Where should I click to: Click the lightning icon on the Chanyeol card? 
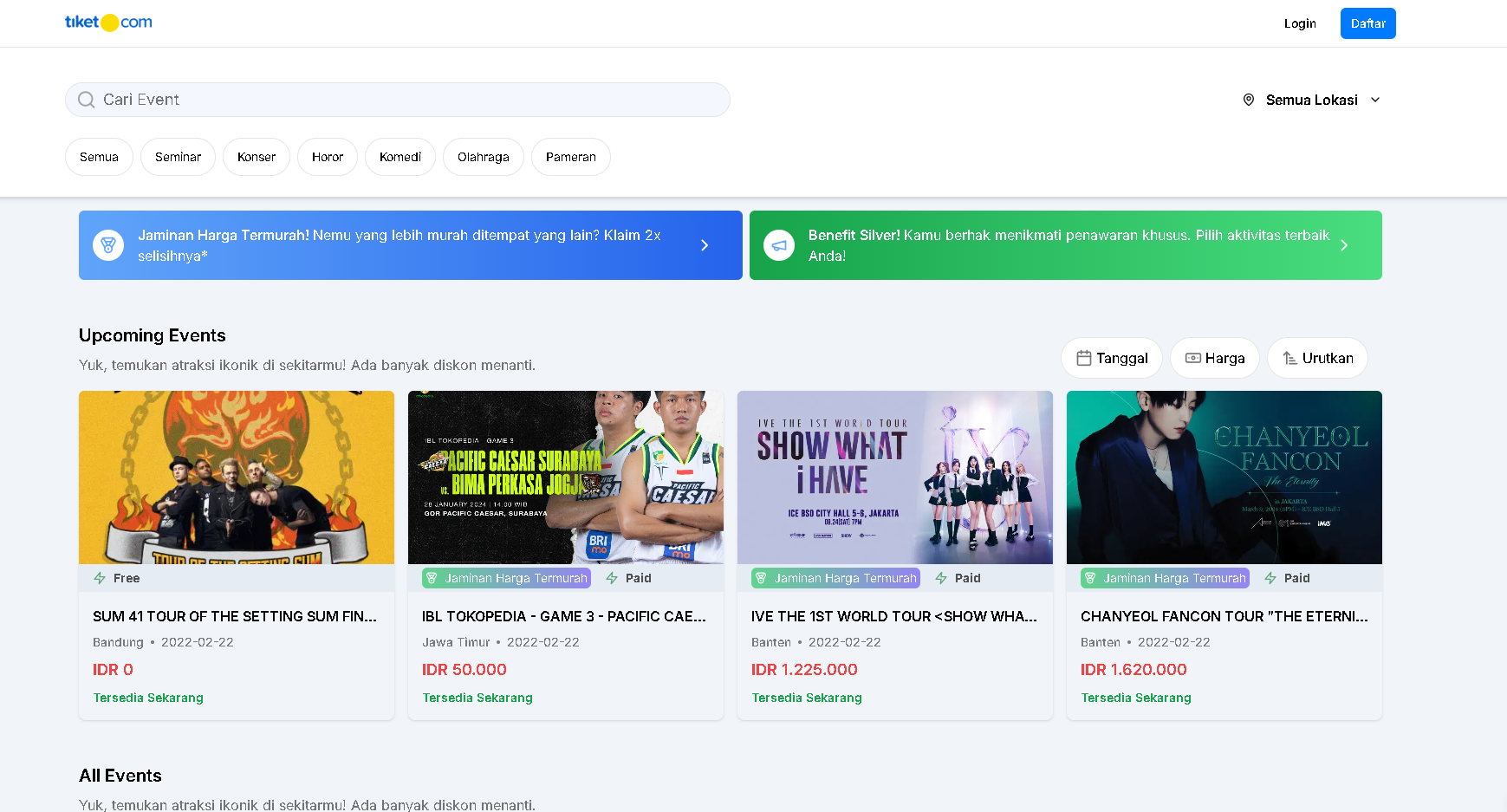(1270, 578)
